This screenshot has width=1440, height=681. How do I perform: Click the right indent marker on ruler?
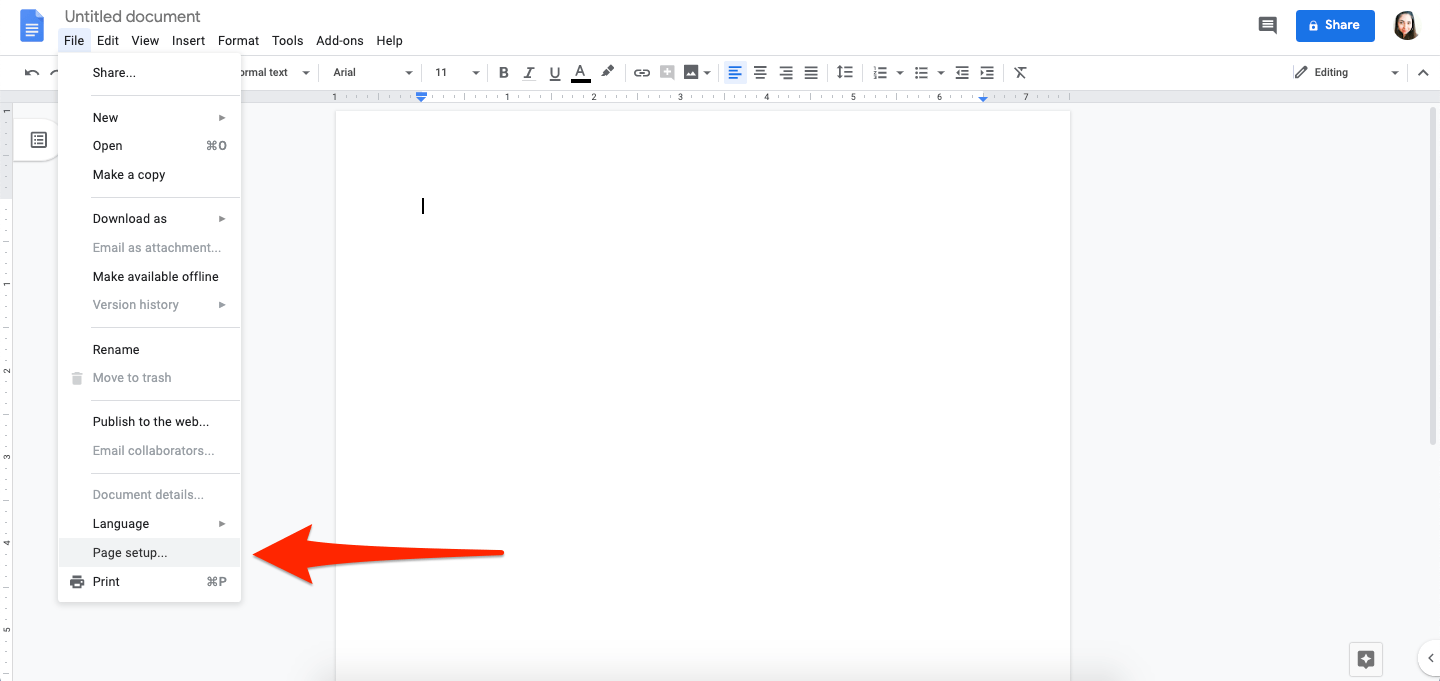984,98
